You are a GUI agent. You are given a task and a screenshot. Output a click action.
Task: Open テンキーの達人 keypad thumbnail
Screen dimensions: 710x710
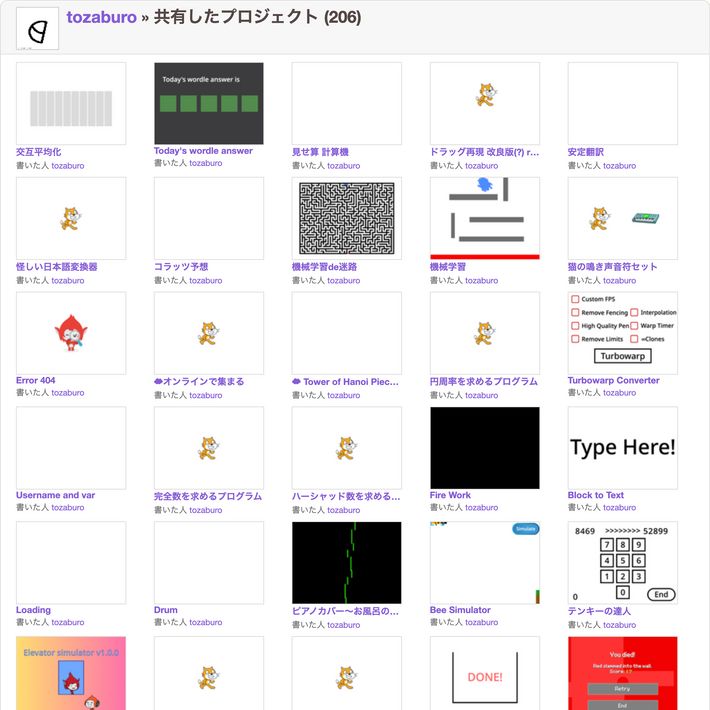pos(623,562)
